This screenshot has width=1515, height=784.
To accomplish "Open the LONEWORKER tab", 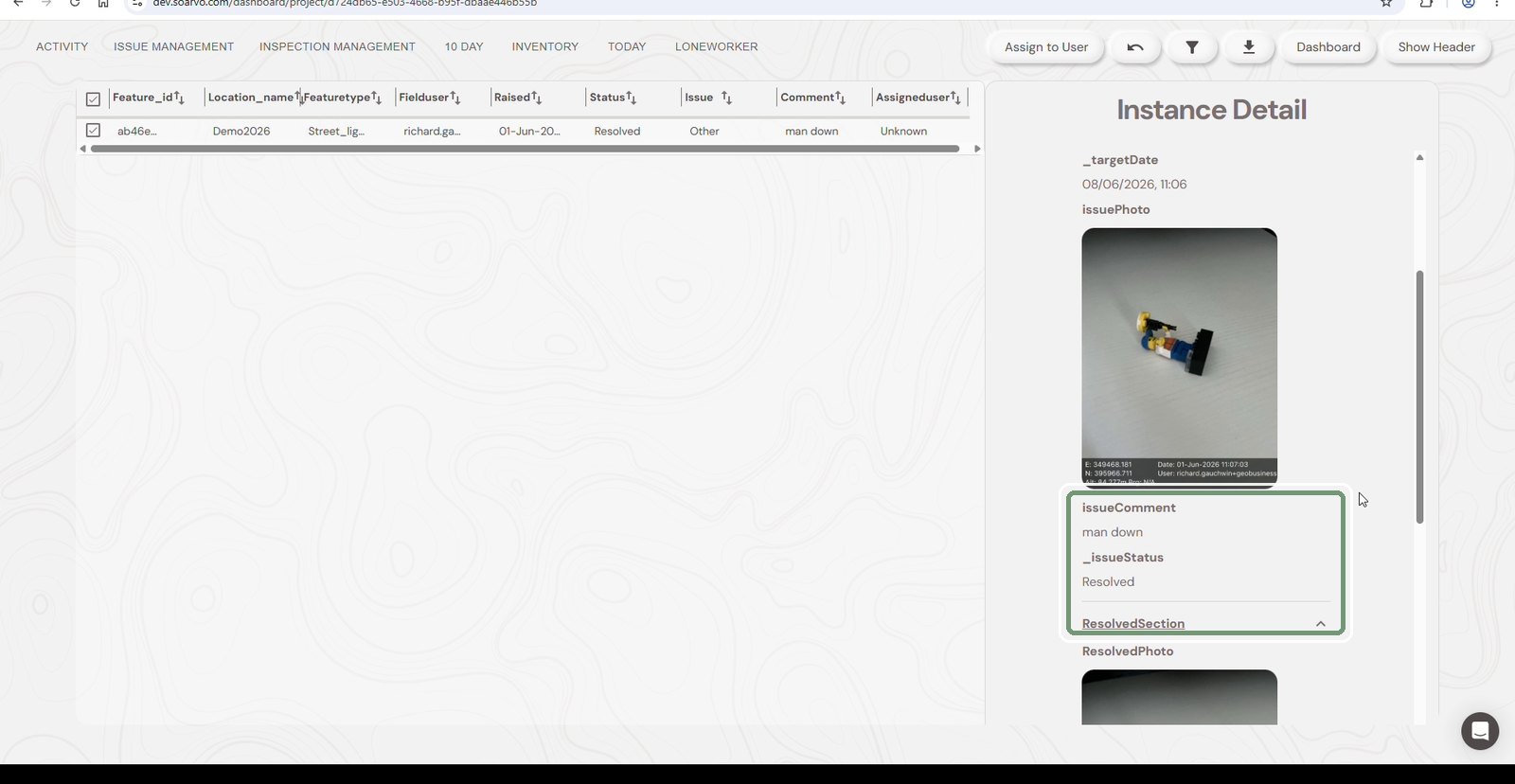I will tap(717, 46).
